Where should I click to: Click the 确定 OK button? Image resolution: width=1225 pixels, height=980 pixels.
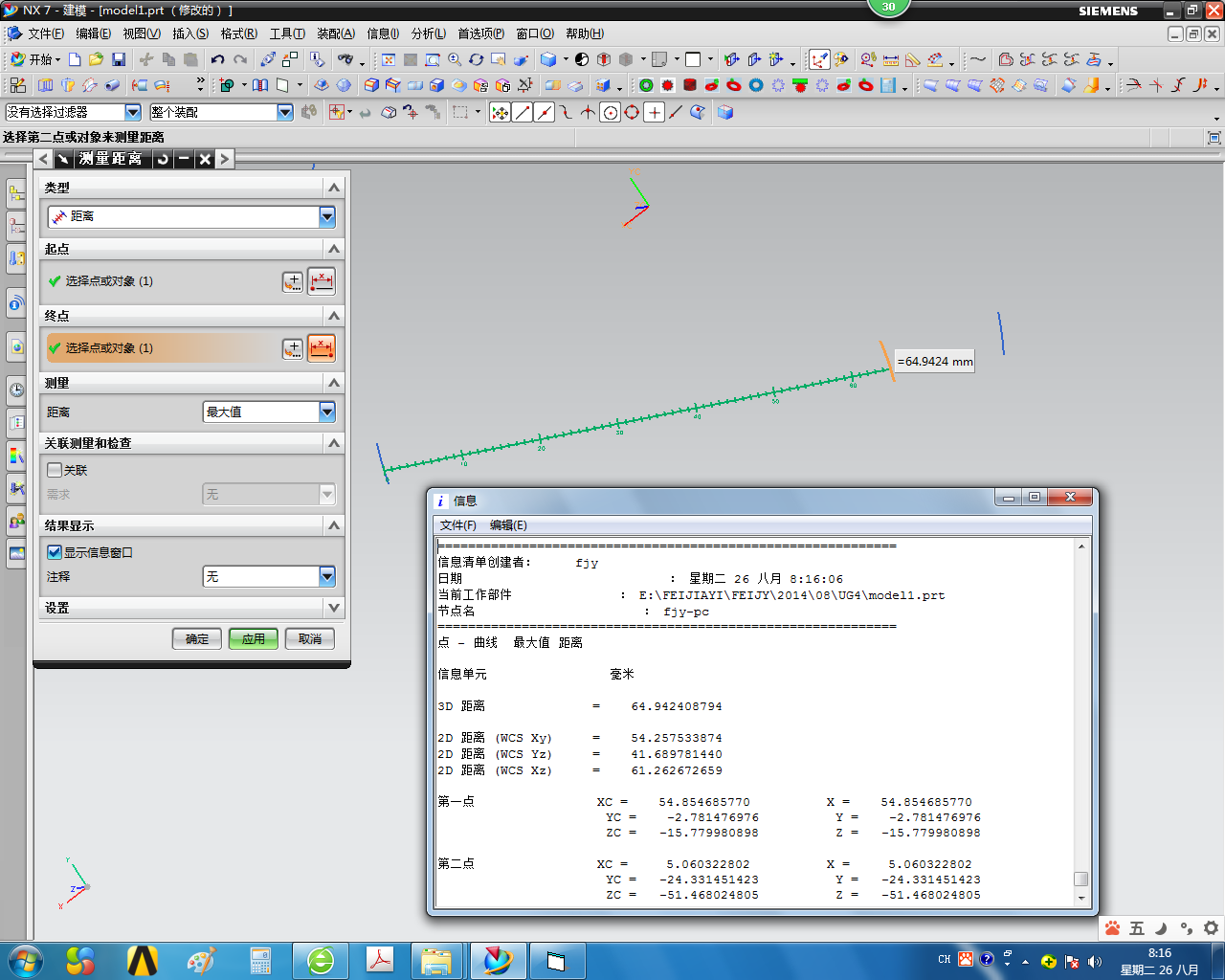point(197,638)
